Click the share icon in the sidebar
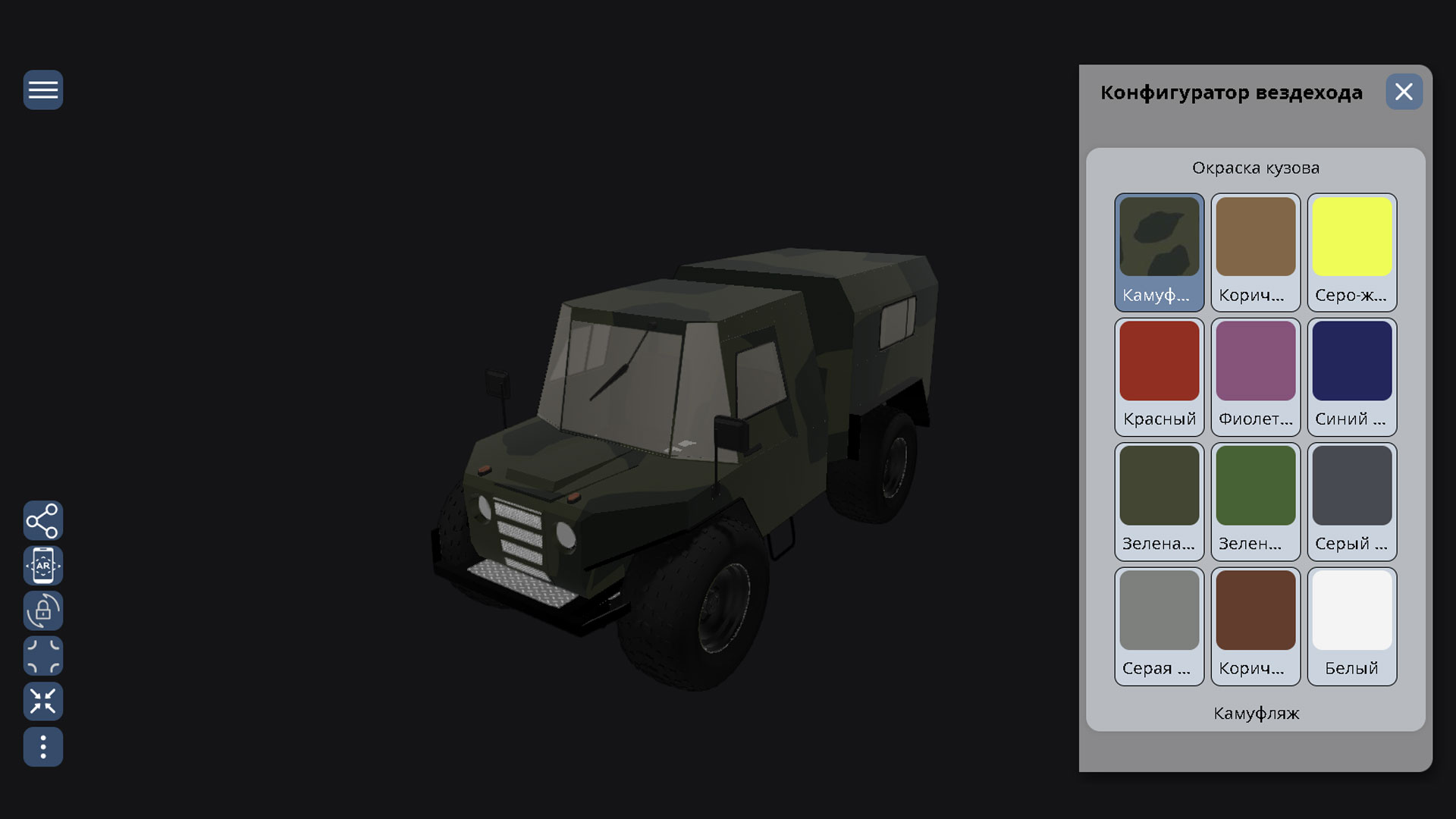This screenshot has width=1456, height=819. click(x=42, y=520)
